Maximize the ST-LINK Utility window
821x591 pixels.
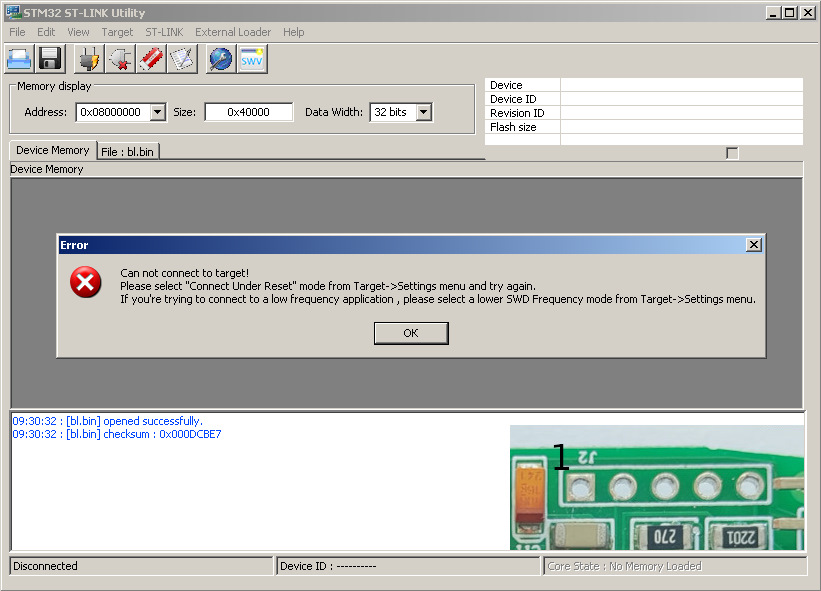(790, 13)
